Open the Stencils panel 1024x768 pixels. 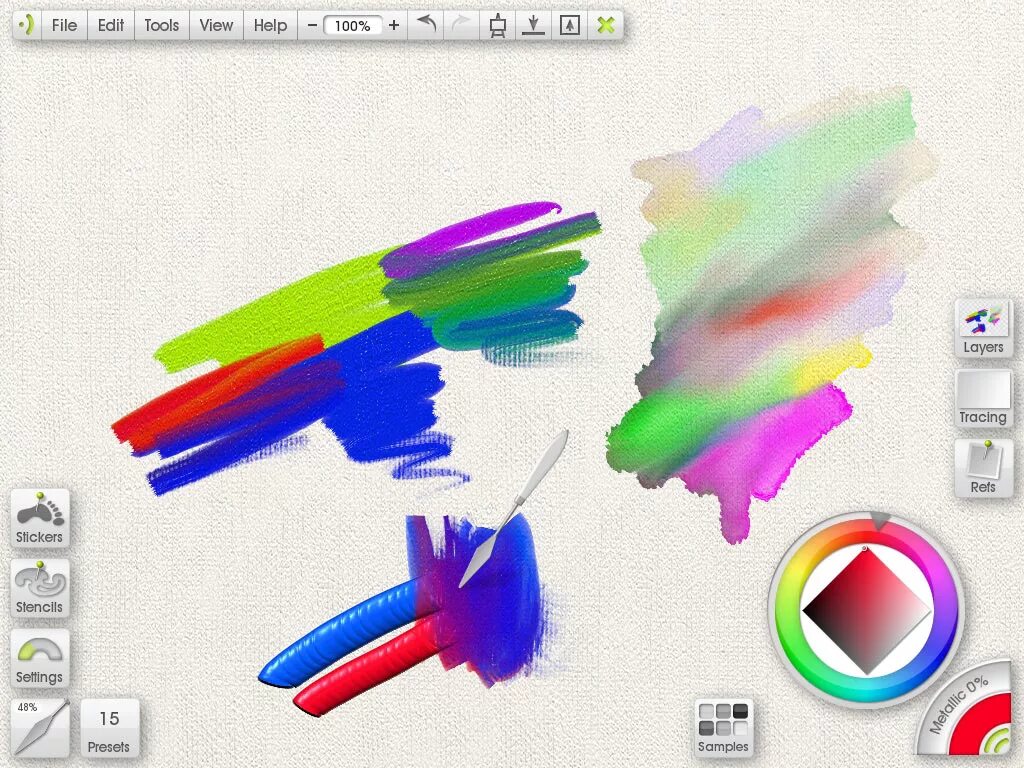pyautogui.click(x=40, y=588)
